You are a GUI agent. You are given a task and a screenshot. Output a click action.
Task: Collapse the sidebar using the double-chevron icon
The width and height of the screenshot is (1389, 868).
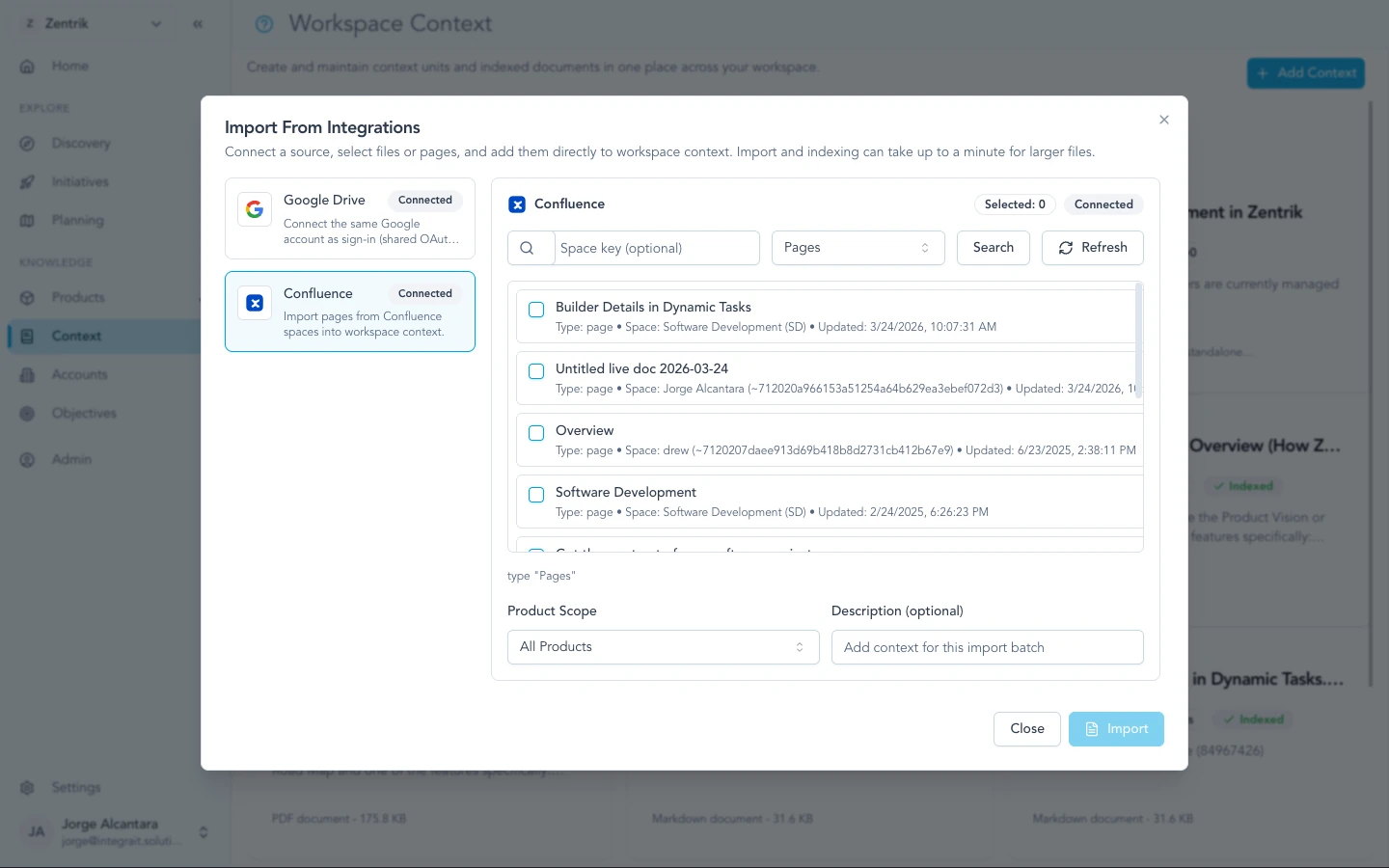pos(198,24)
